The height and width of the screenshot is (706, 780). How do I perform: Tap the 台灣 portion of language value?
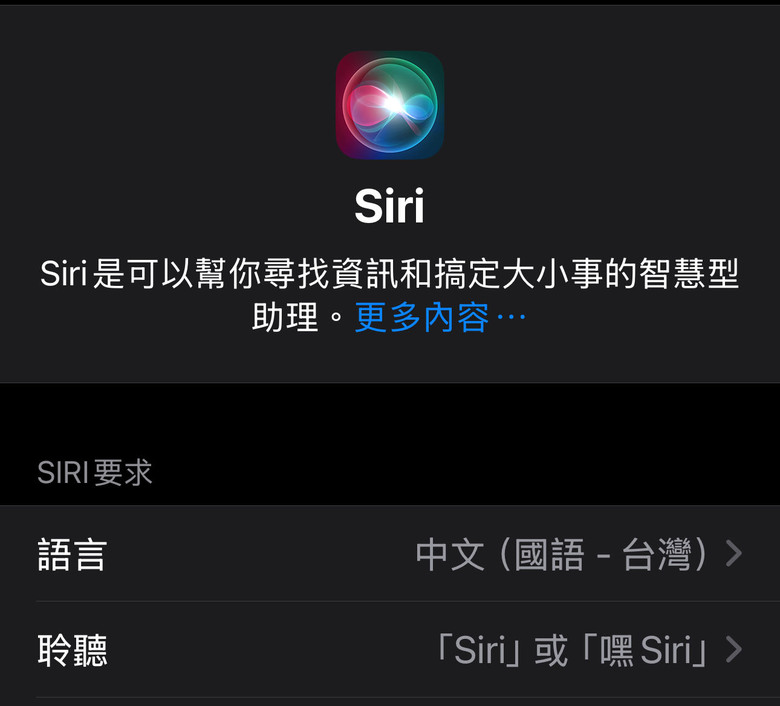[657, 554]
